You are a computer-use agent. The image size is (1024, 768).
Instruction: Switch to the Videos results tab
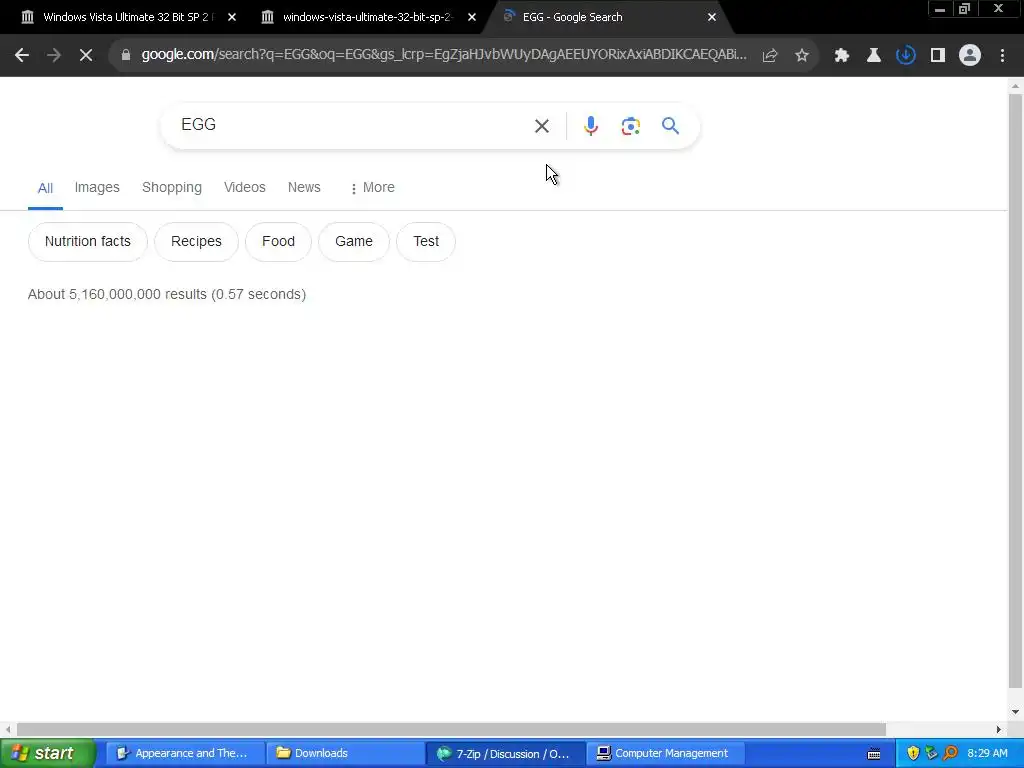[244, 187]
